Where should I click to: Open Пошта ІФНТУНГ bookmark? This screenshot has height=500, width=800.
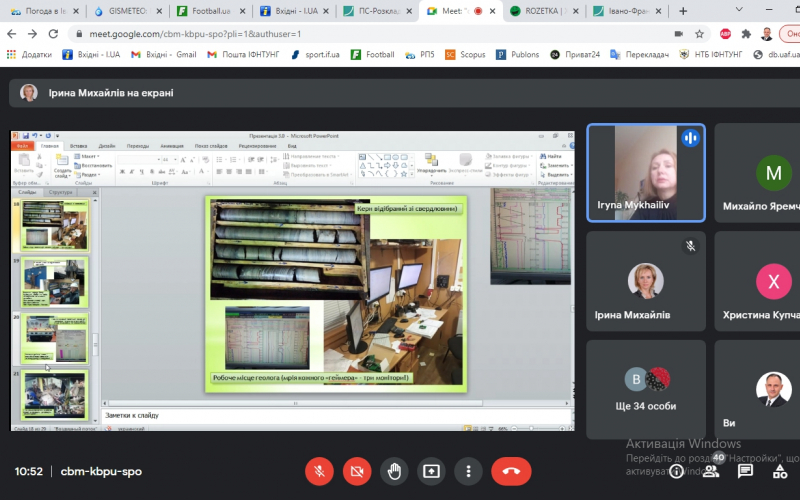pyautogui.click(x=243, y=54)
